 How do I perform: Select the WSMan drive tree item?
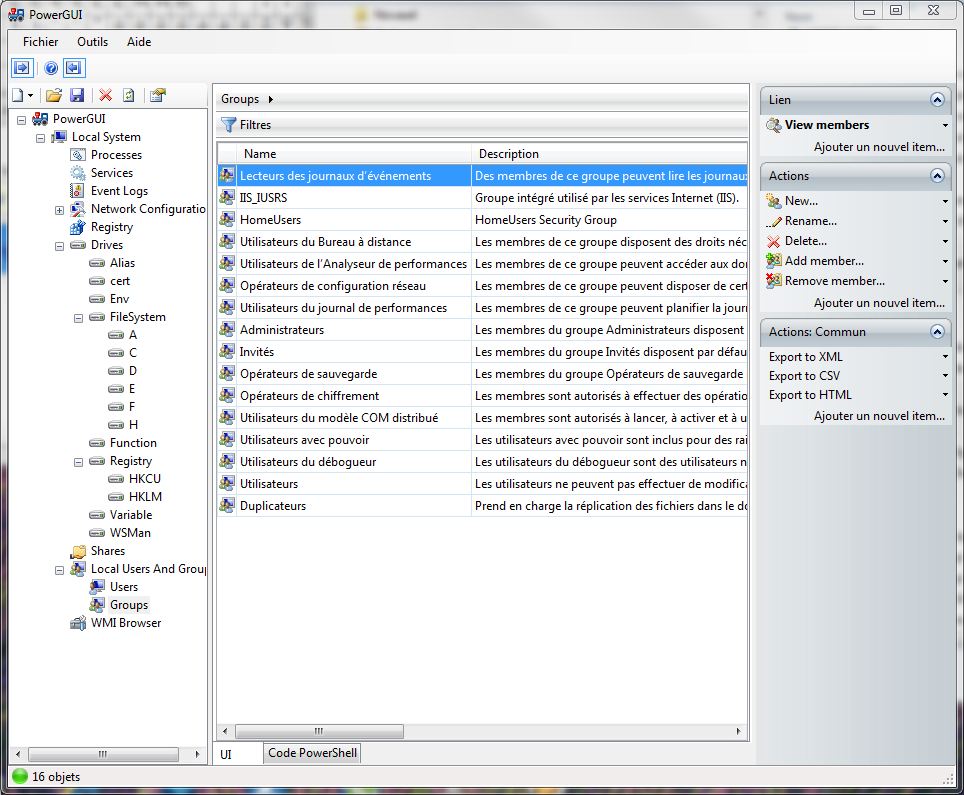(x=130, y=533)
